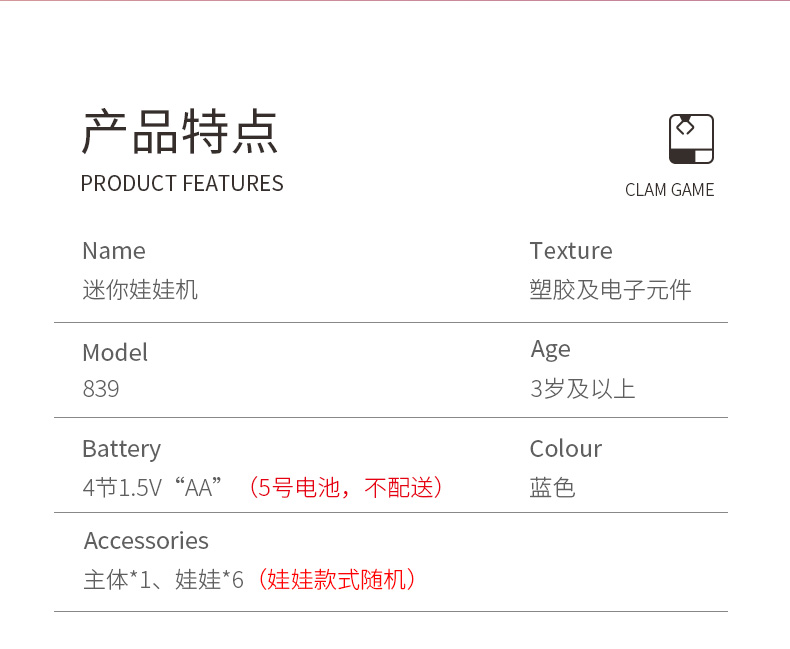Screen dimensions: 790x649
Task: Click the red 5号电池，不配送 note
Action: coord(346,487)
